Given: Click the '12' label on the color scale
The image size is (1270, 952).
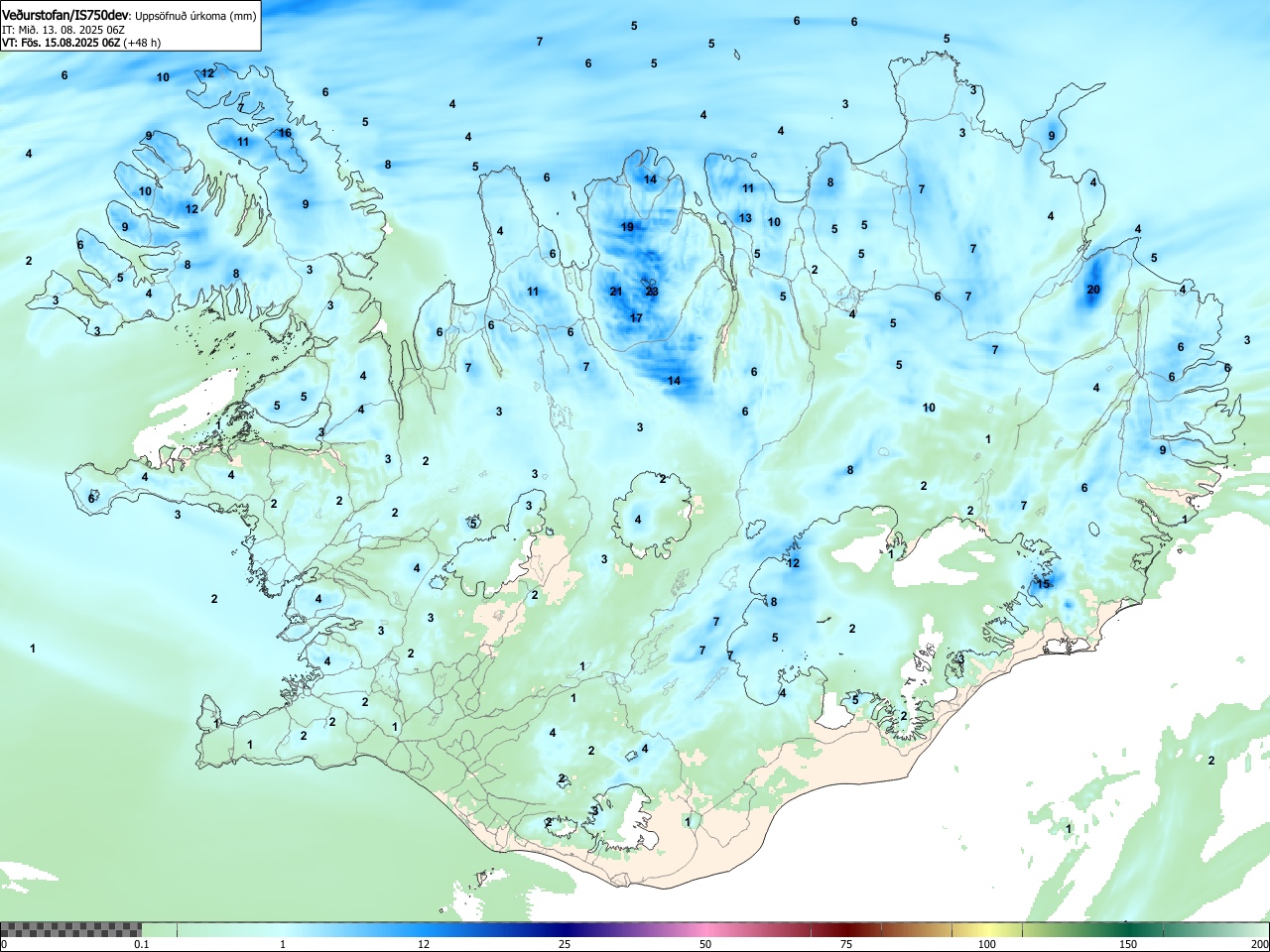Looking at the screenshot, I should pyautogui.click(x=424, y=944).
